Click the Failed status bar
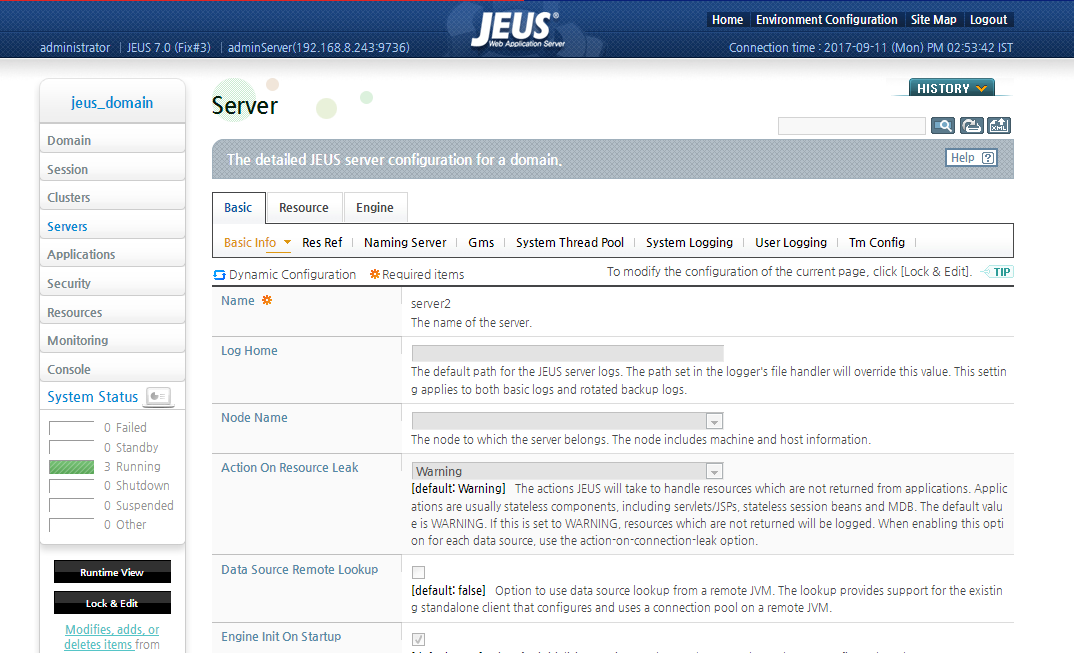The width and height of the screenshot is (1074, 653). click(x=71, y=428)
